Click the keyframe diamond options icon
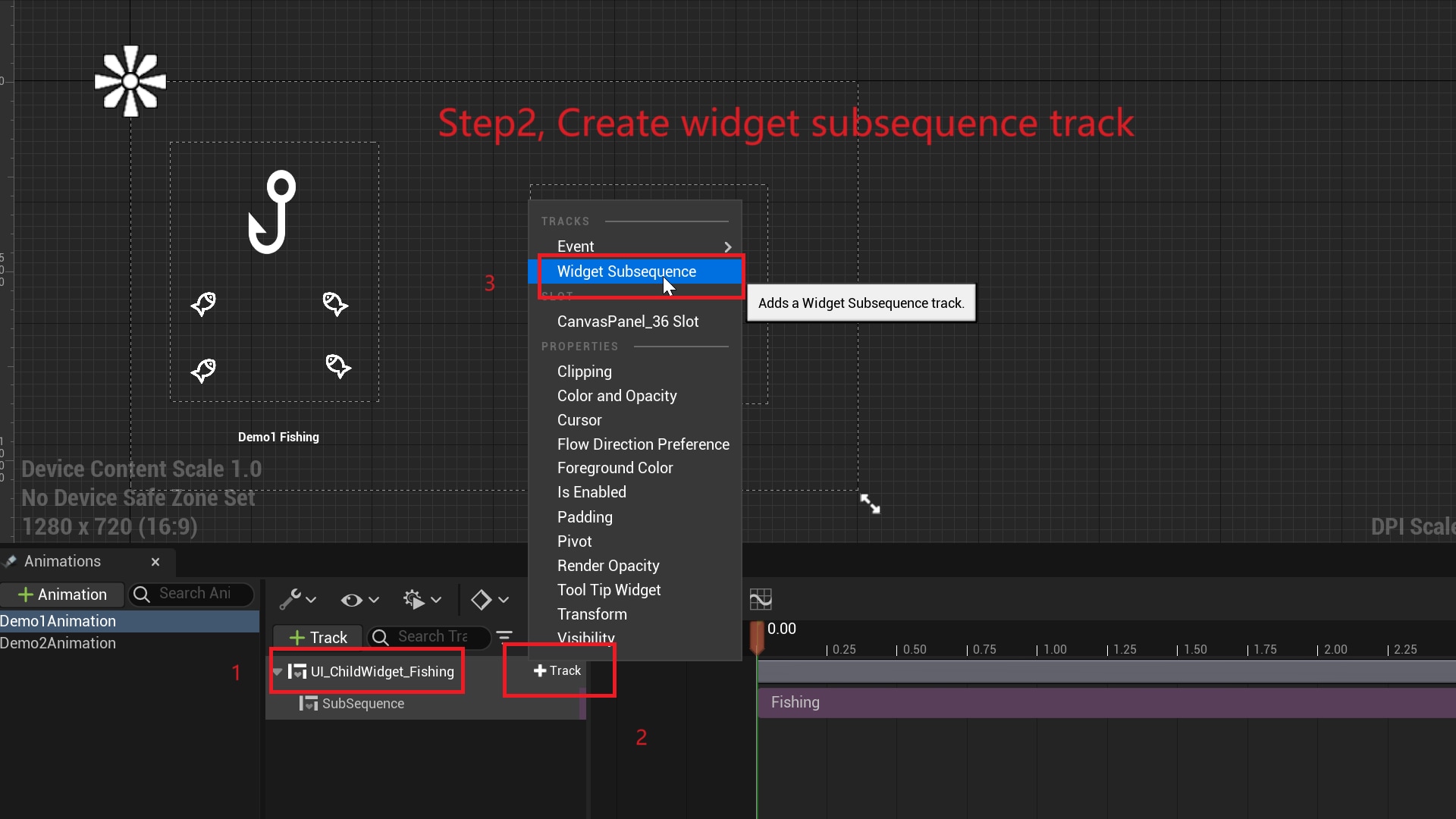The height and width of the screenshot is (819, 1456). point(482,599)
